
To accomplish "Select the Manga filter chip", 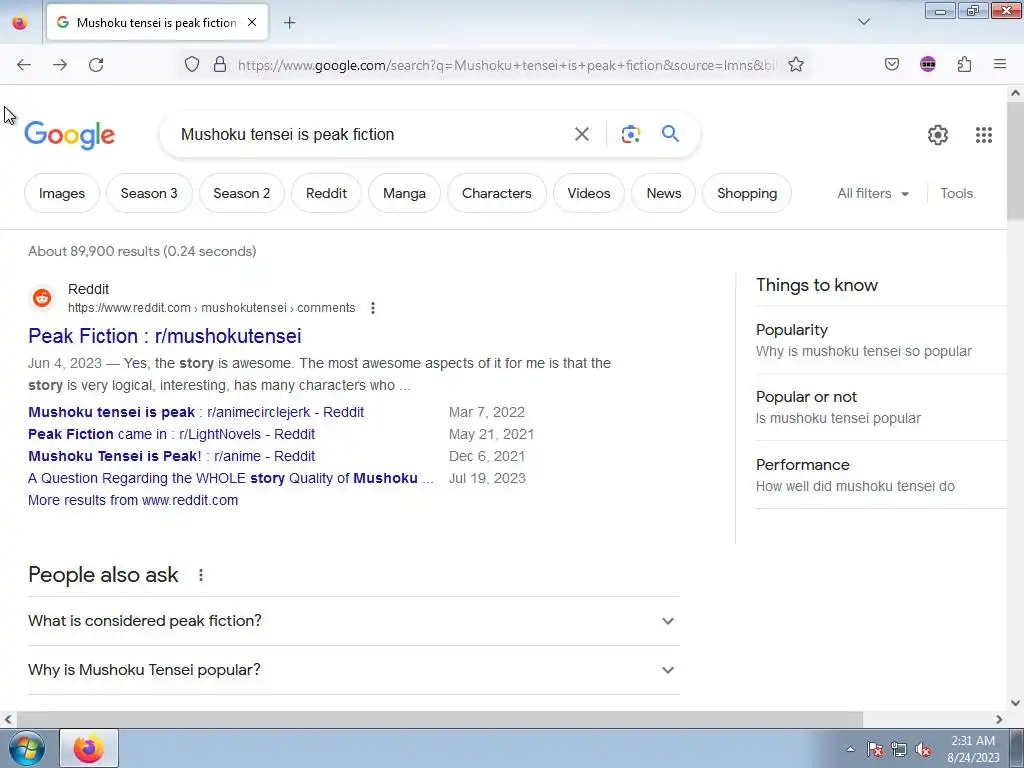I will [404, 193].
